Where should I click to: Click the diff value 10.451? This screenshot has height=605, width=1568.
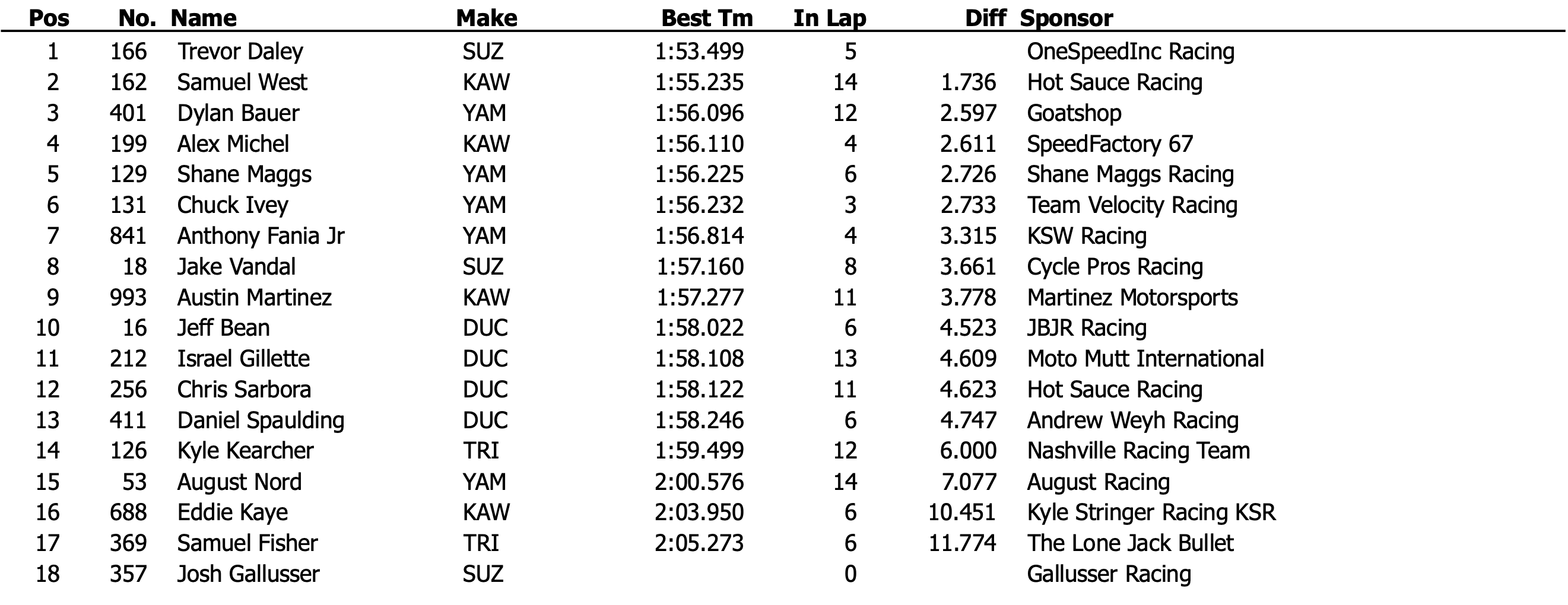coord(961,512)
